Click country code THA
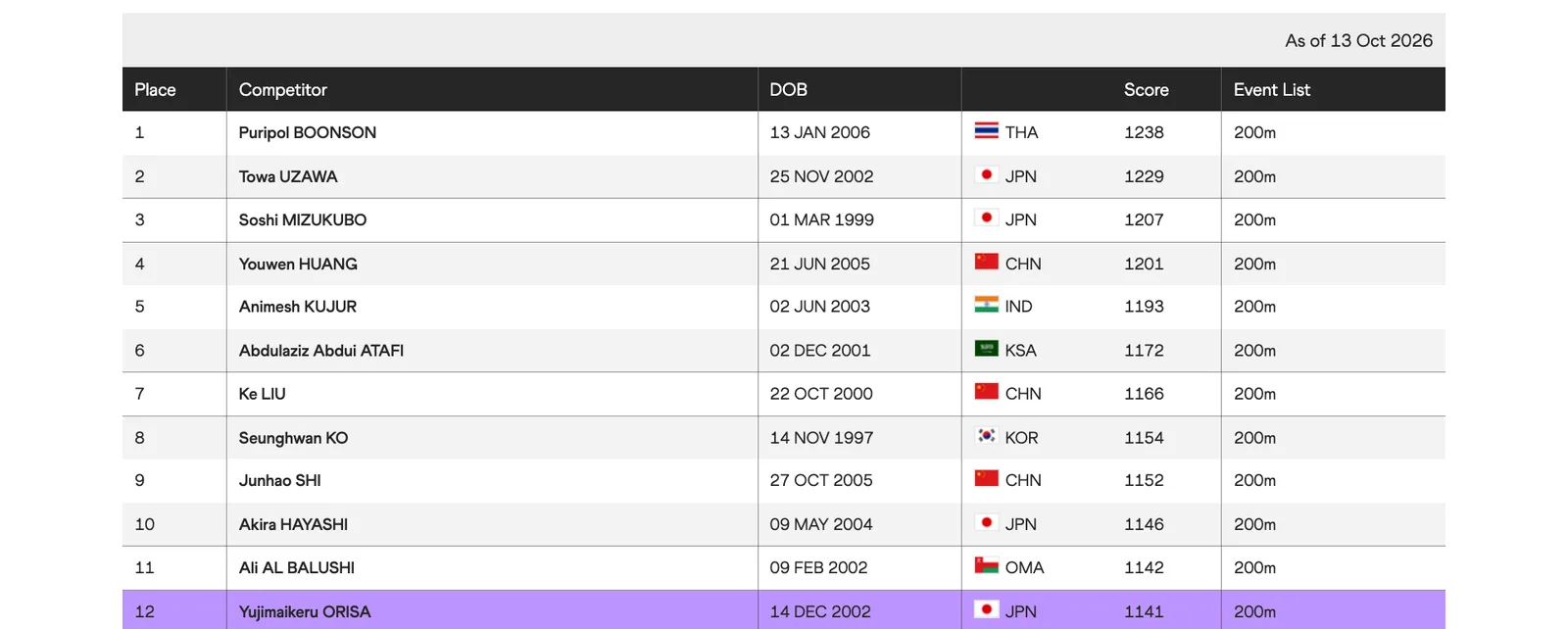 (1021, 132)
